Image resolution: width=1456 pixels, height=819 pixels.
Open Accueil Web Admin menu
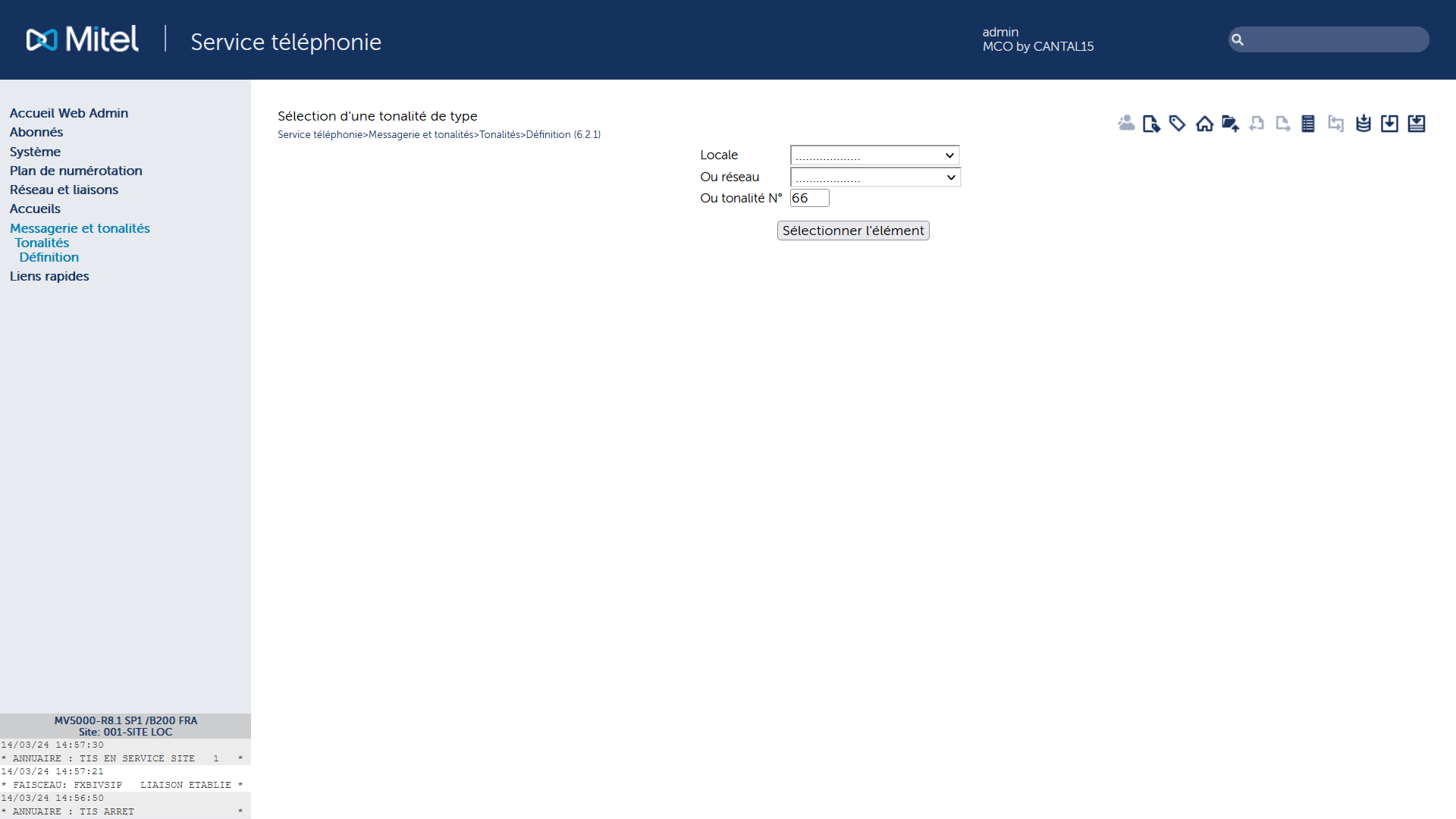click(x=69, y=113)
